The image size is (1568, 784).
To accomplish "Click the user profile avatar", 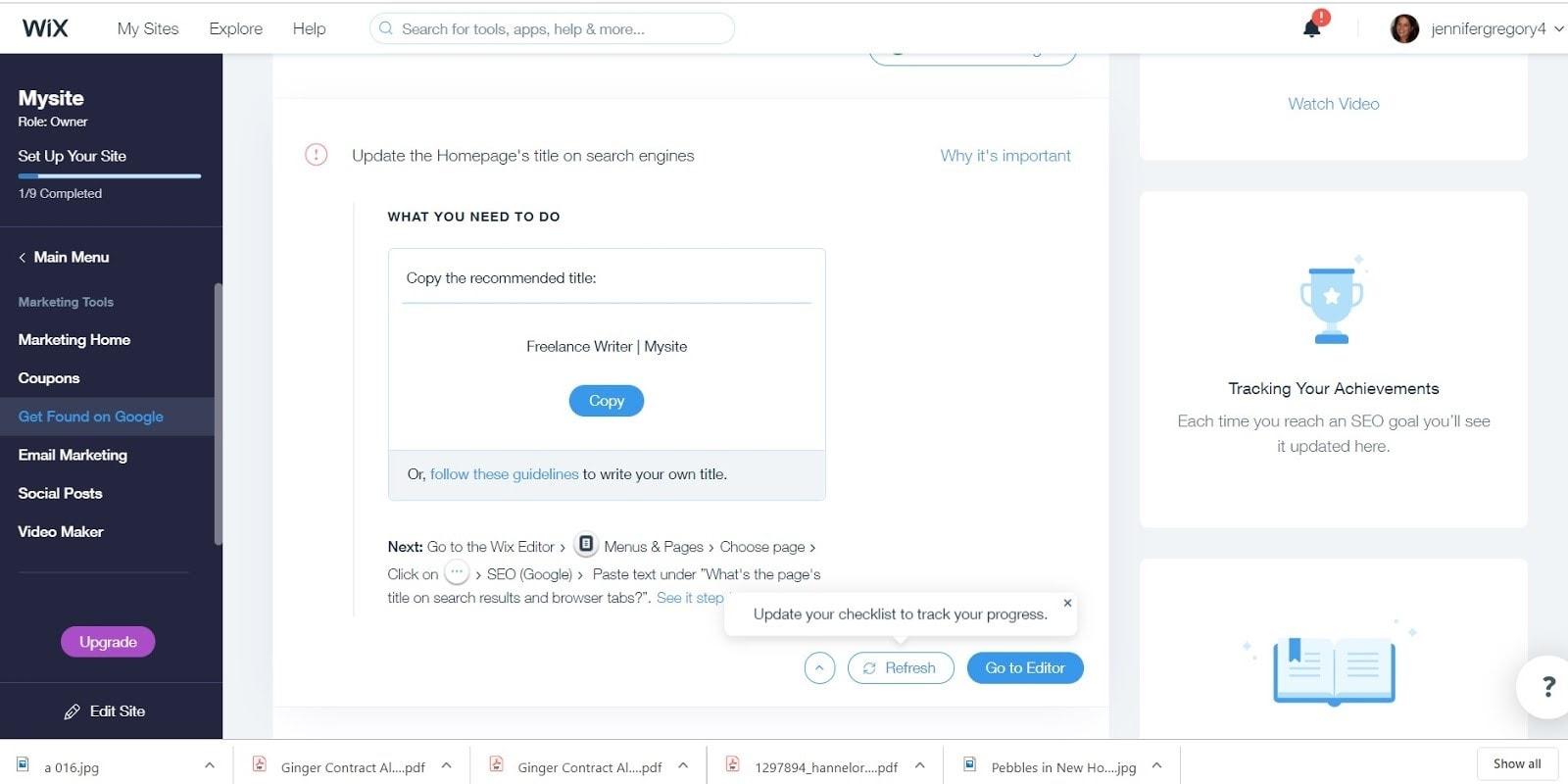I will pos(1404,28).
